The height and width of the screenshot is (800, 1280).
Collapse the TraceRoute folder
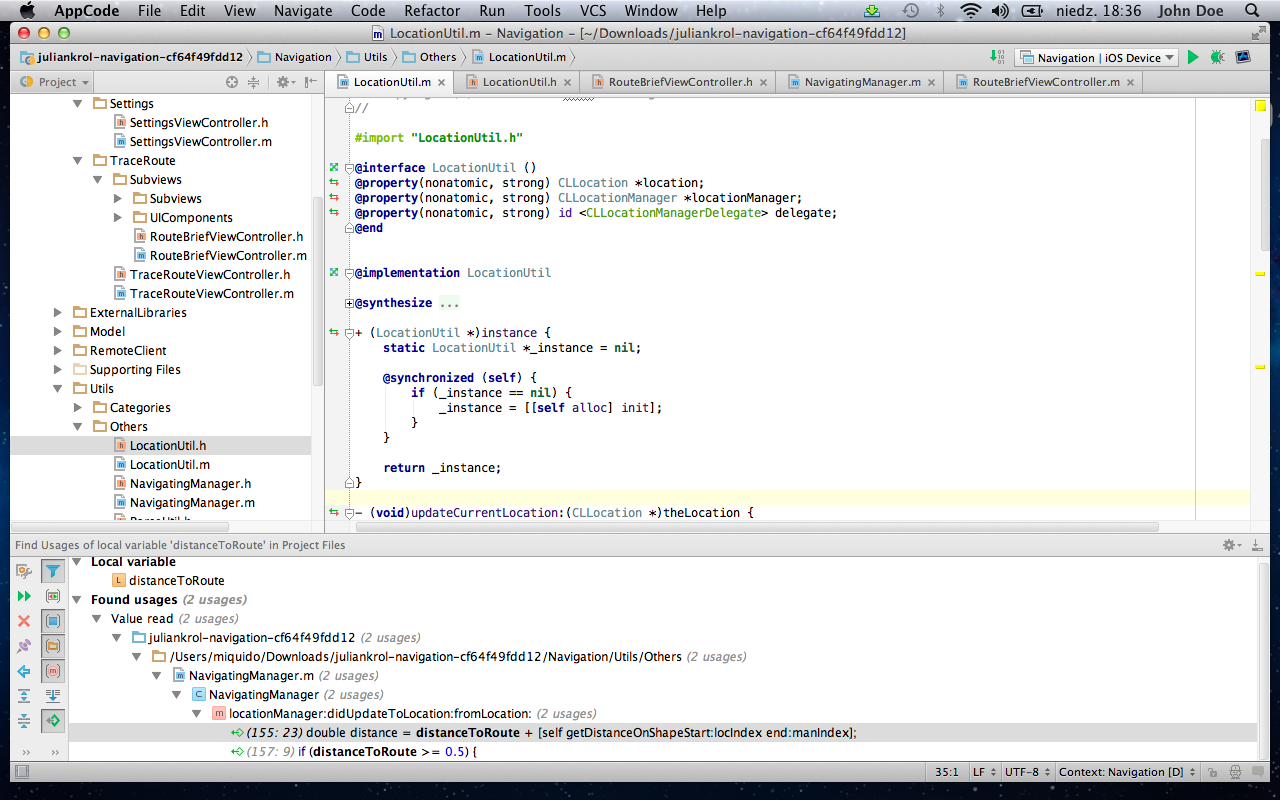tap(78, 160)
